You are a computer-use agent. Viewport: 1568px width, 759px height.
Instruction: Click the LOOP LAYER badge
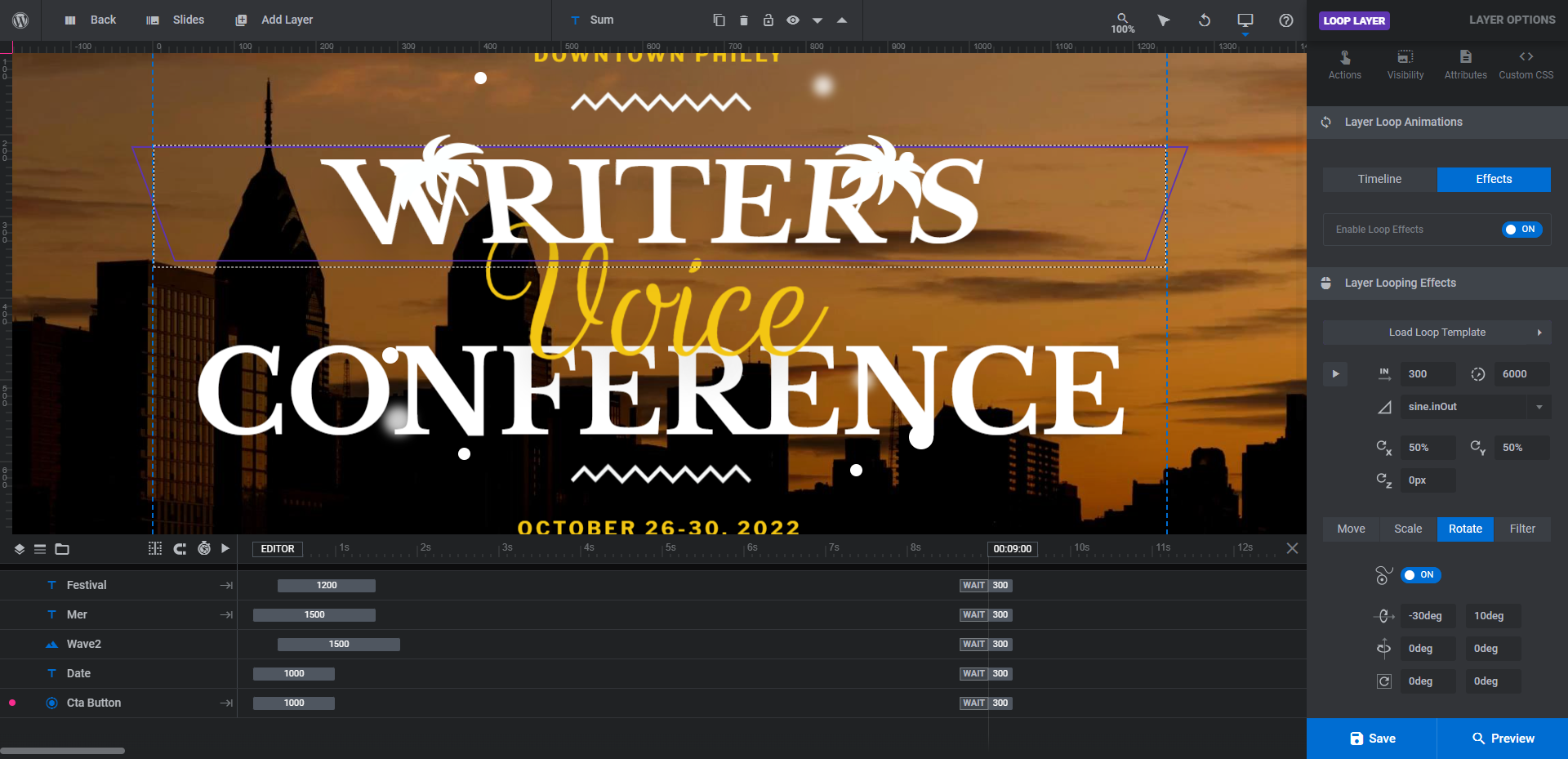click(x=1354, y=20)
